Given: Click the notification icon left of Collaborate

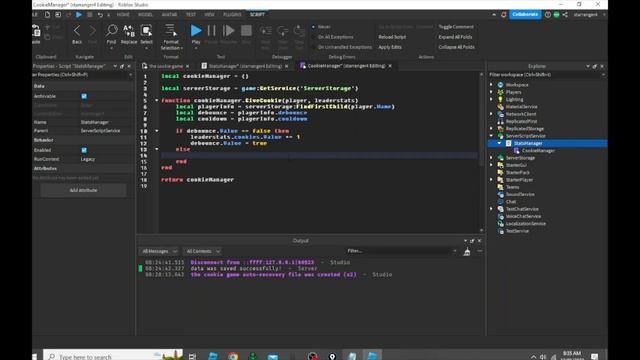Looking at the screenshot, I should [x=504, y=15].
